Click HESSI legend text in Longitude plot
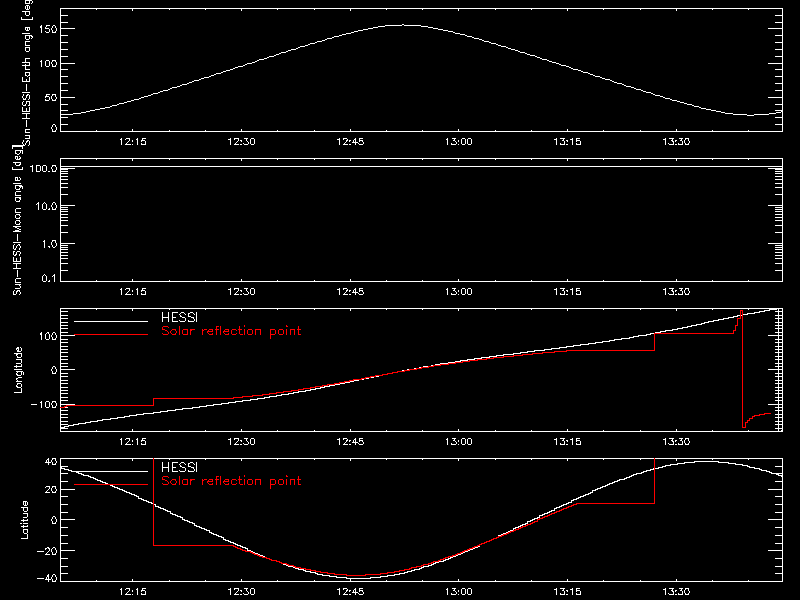Image resolution: width=800 pixels, height=600 pixels. [180, 317]
